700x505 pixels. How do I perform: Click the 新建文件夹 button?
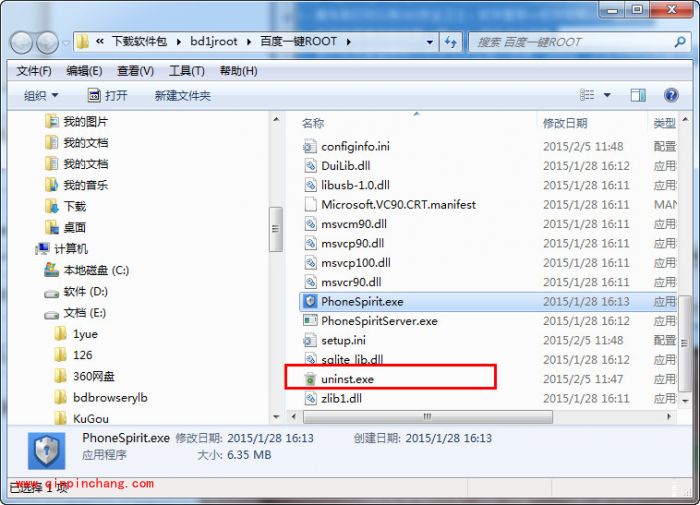point(183,96)
